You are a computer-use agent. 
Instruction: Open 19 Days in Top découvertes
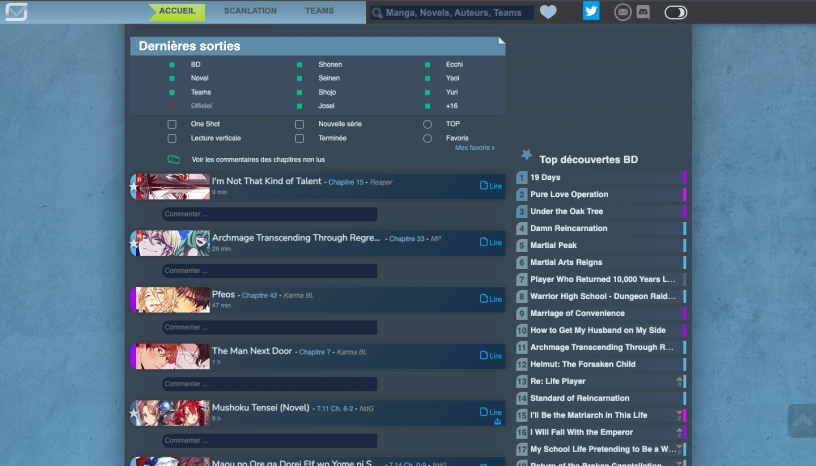click(545, 177)
